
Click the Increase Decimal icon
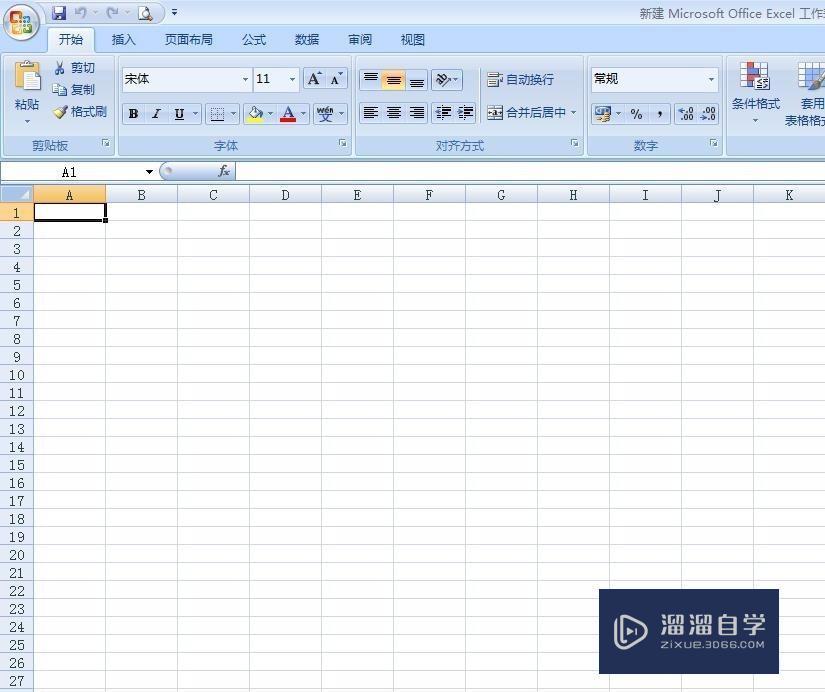[x=686, y=113]
